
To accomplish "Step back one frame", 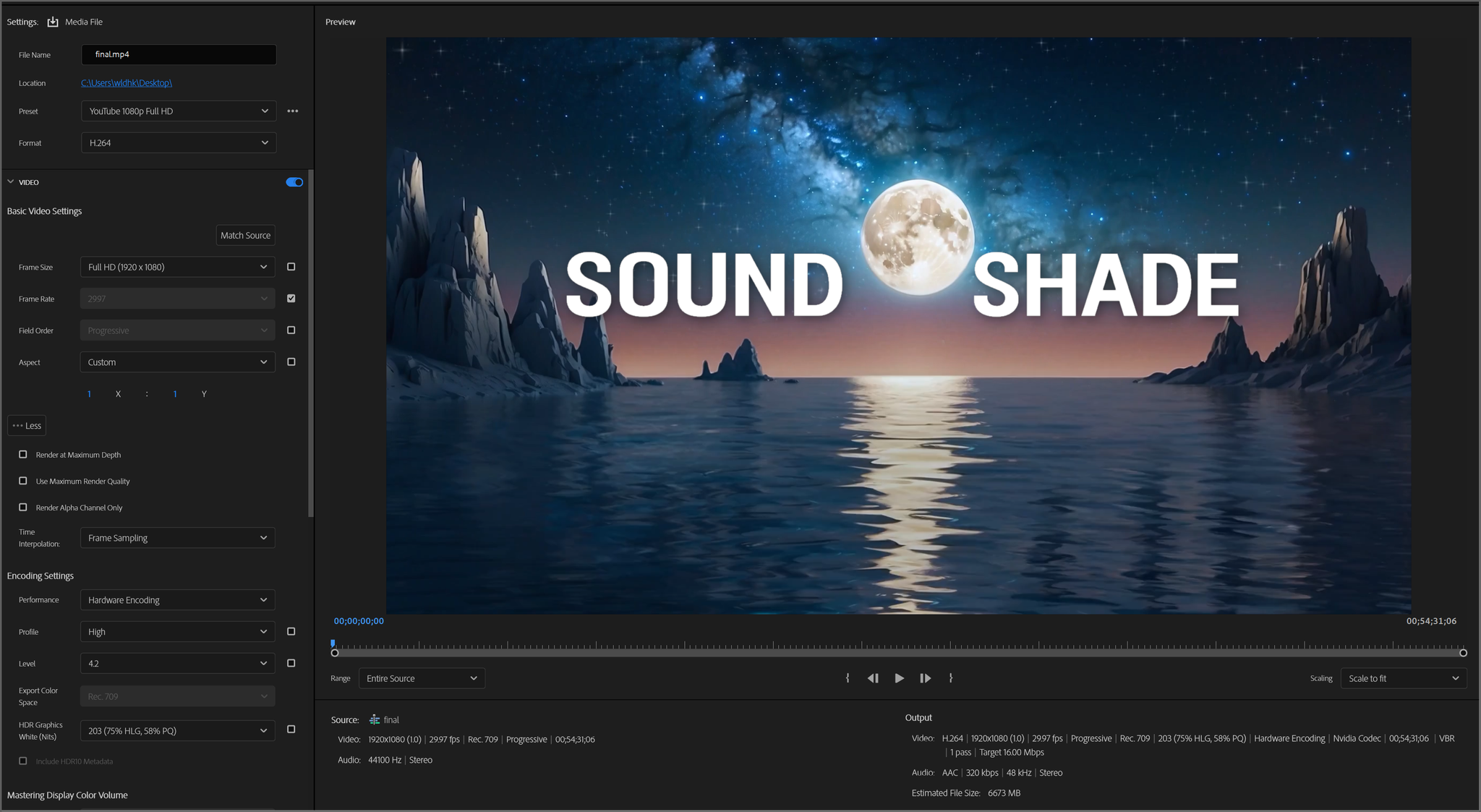I will (873, 678).
